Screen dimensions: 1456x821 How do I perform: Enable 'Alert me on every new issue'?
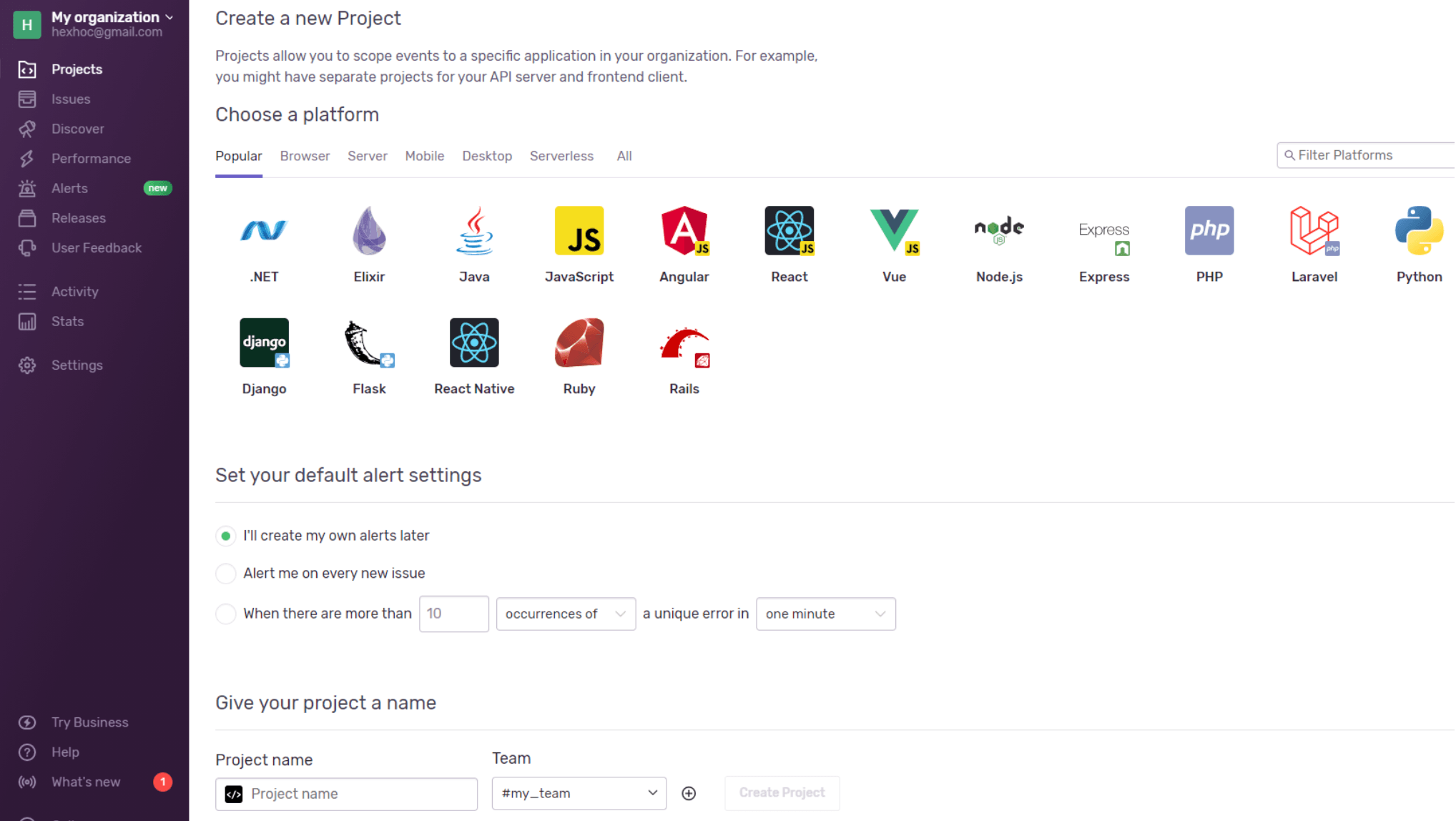(x=226, y=574)
